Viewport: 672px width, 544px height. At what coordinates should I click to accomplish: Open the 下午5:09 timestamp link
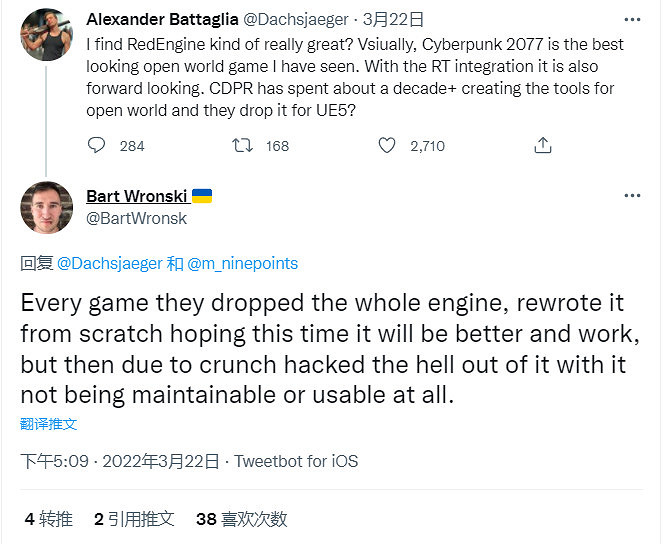(55, 461)
